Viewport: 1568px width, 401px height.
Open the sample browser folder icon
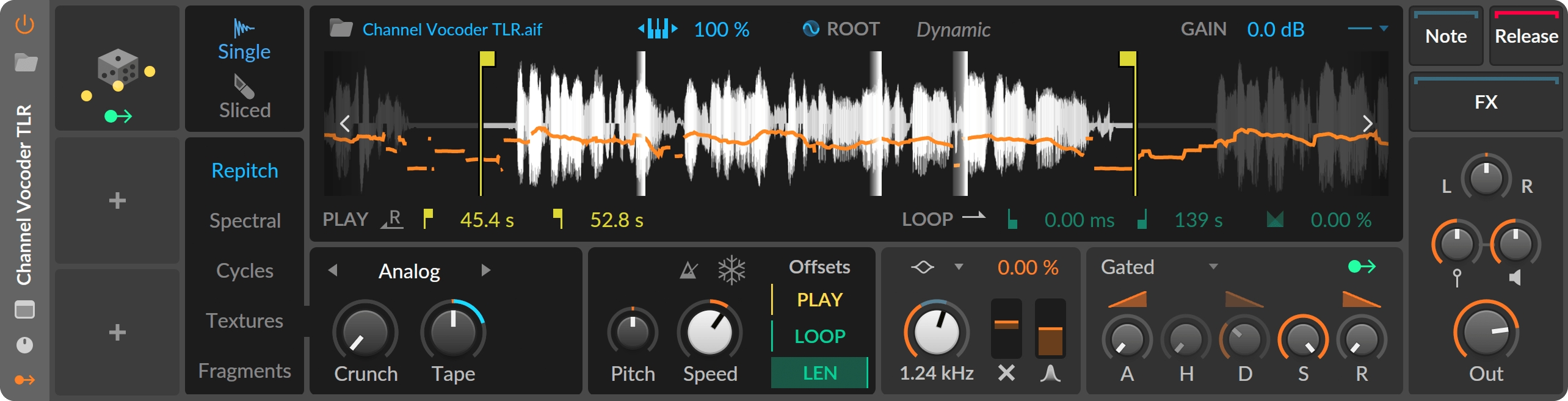point(341,29)
